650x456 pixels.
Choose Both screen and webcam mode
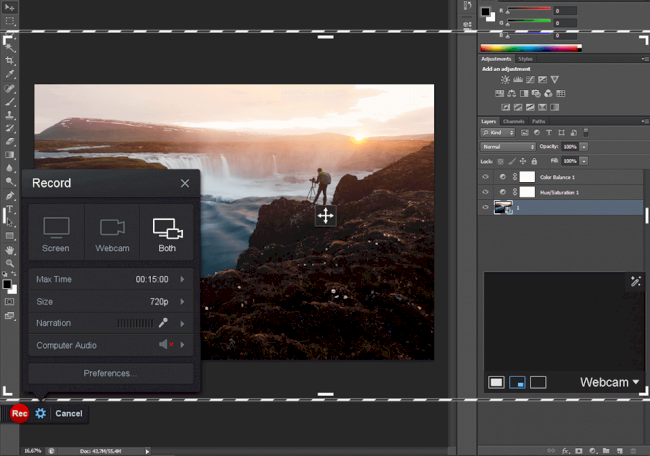[x=166, y=233]
